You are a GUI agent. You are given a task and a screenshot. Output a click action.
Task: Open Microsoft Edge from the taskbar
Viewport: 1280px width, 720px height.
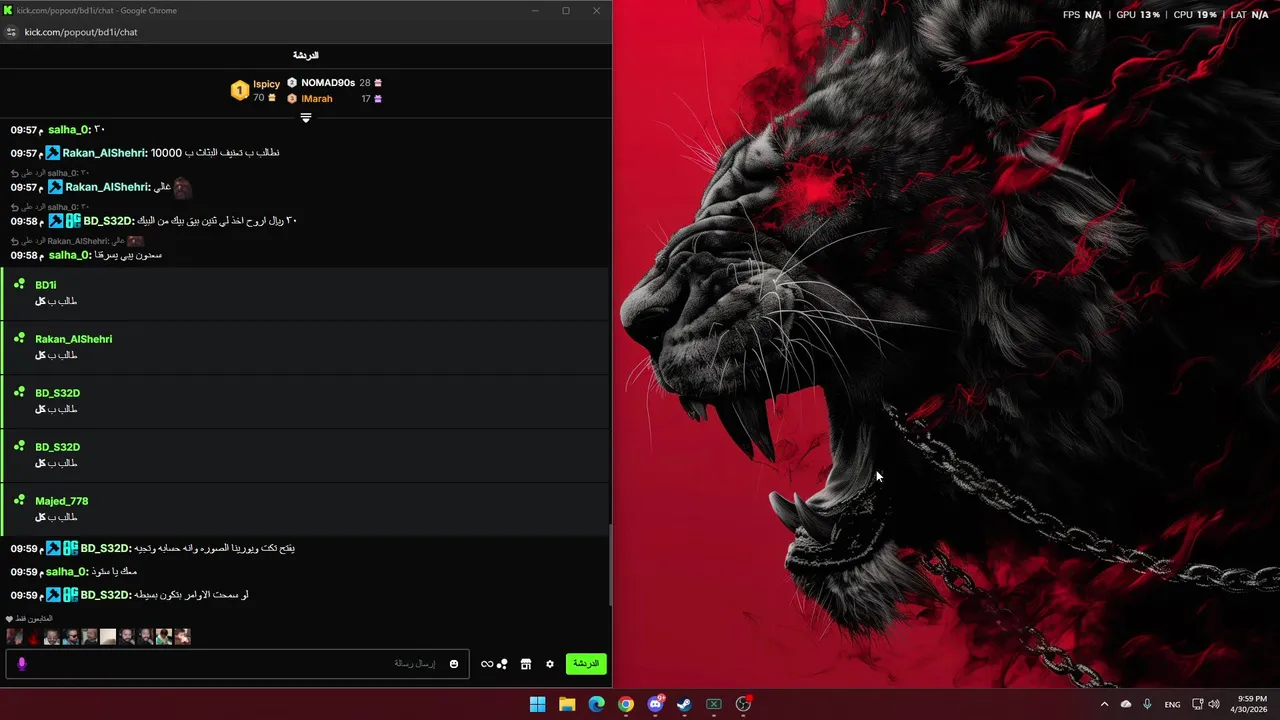click(596, 704)
